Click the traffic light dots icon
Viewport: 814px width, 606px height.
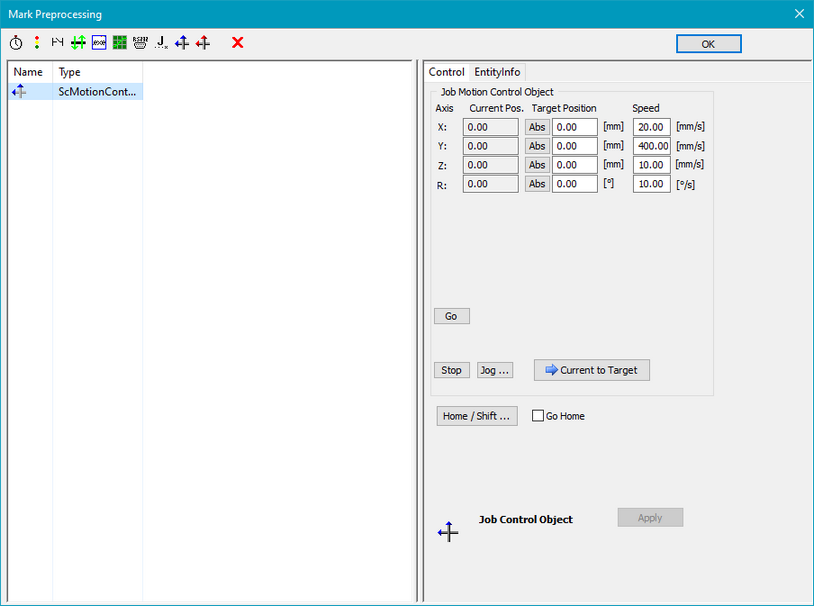pos(37,43)
